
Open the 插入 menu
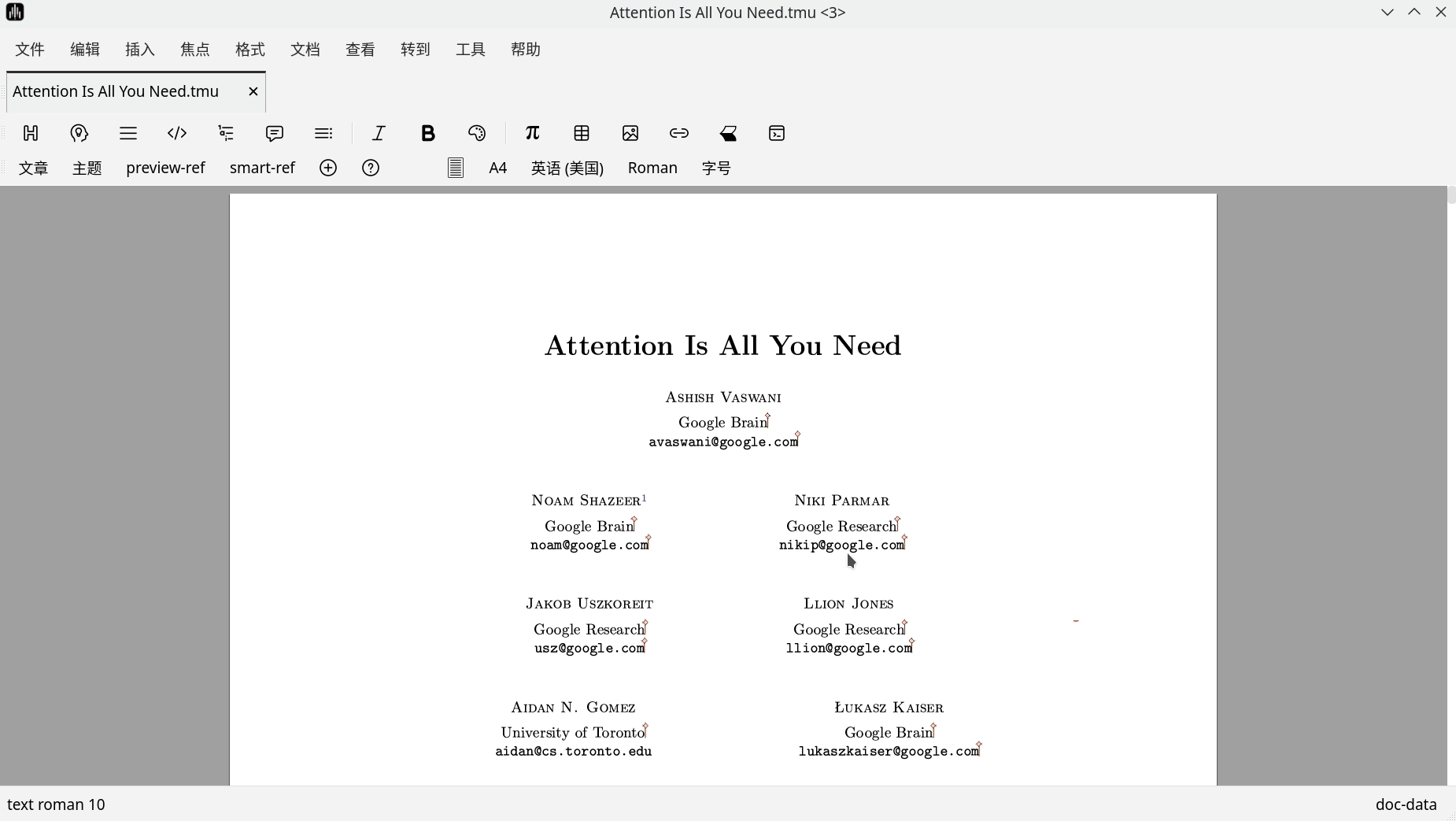140,50
